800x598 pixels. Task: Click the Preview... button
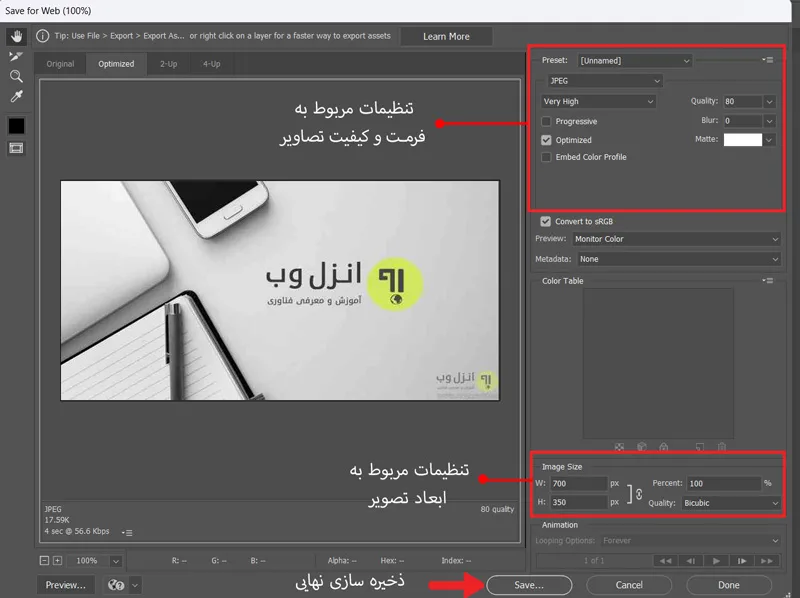tap(66, 585)
